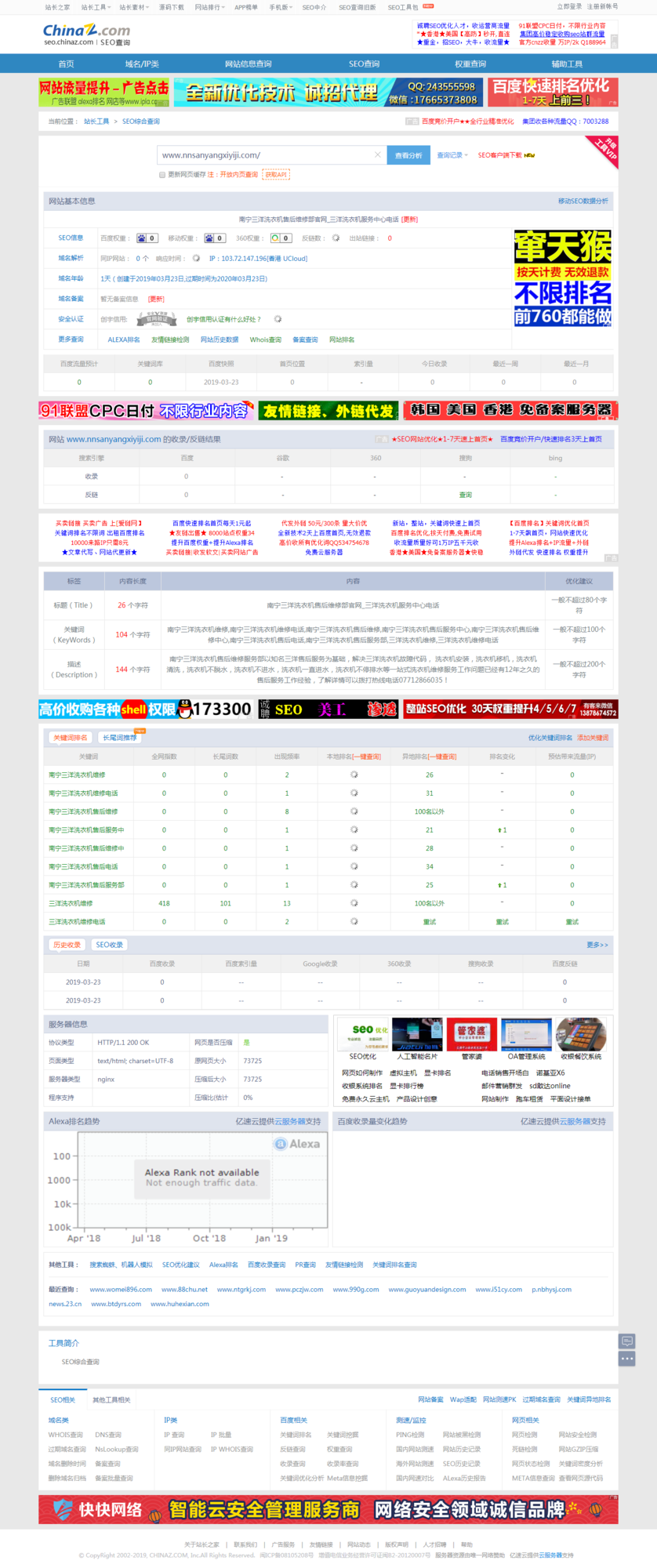Open the 友情链接检测 link under 更多查询
This screenshot has width=657, height=1568.
(170, 339)
